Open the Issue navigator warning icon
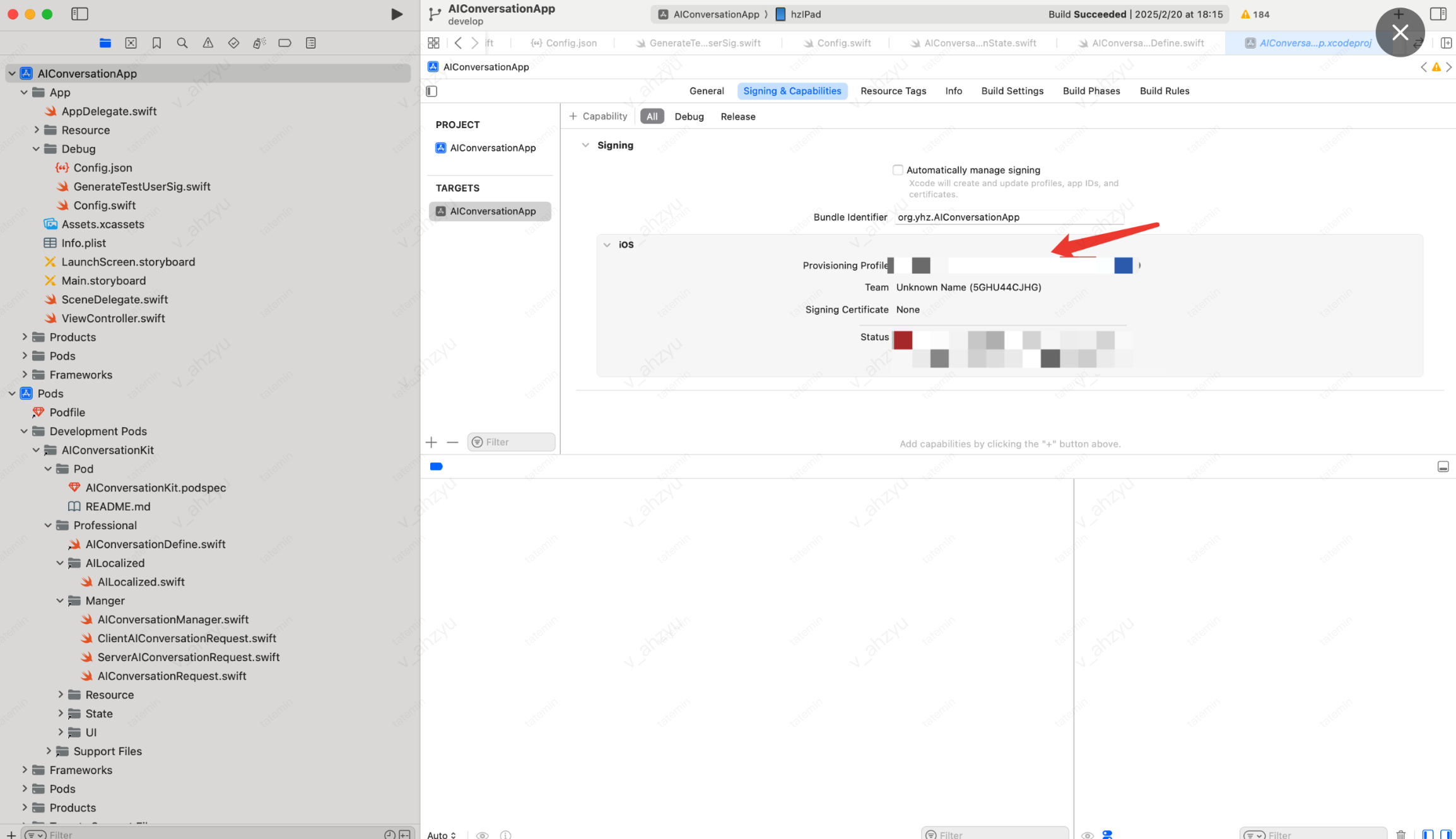Viewport: 1456px width, 839px height. pos(208,43)
